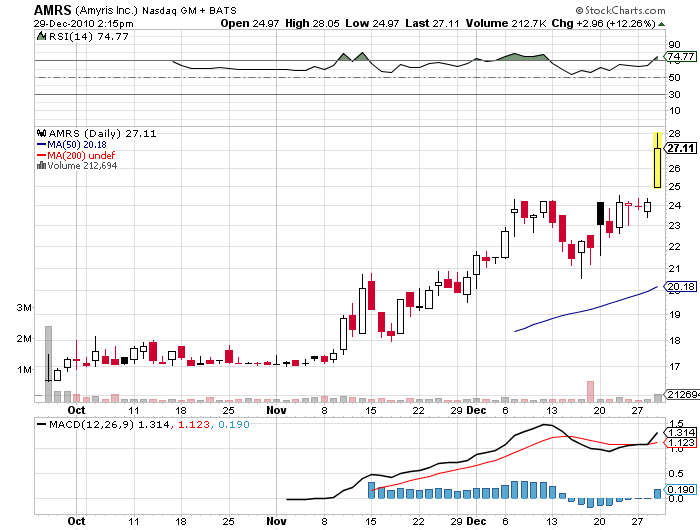Viewport: 700px width, 530px height.
Task: Click the tall first-day volume bar
Action: click(x=49, y=364)
